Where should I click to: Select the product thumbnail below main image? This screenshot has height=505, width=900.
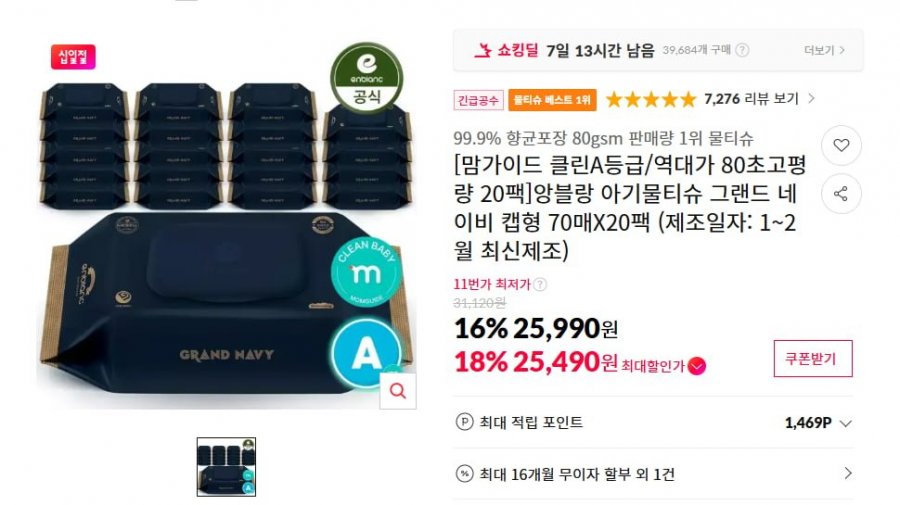coord(226,467)
